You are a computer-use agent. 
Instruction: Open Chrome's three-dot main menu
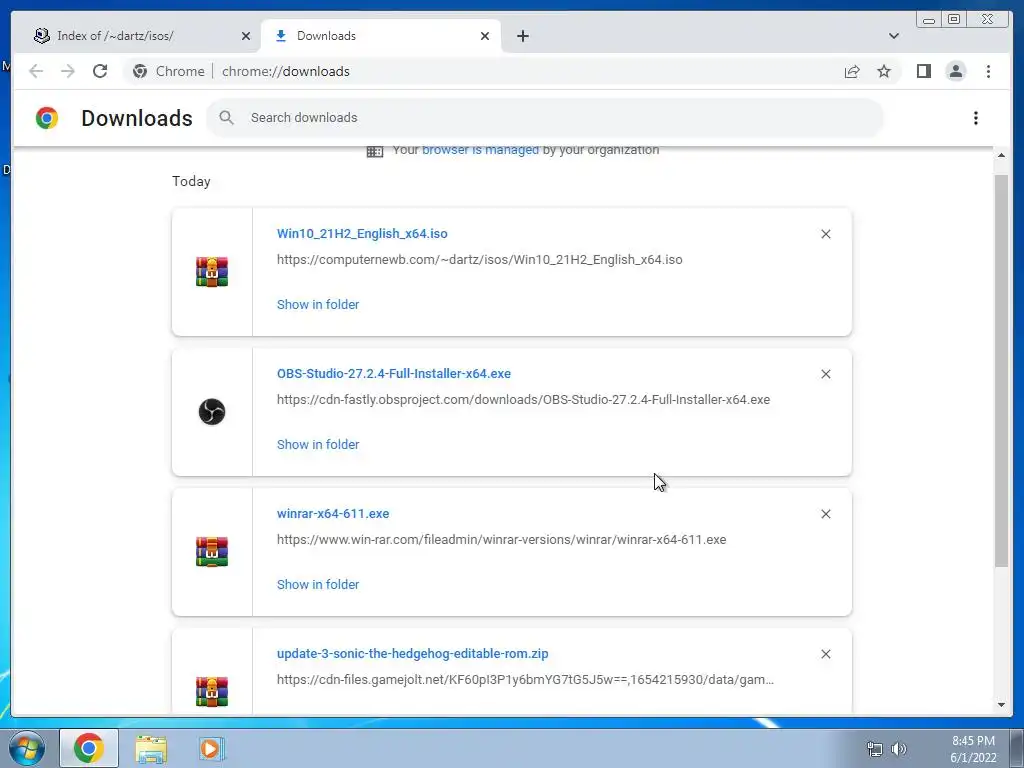[988, 71]
